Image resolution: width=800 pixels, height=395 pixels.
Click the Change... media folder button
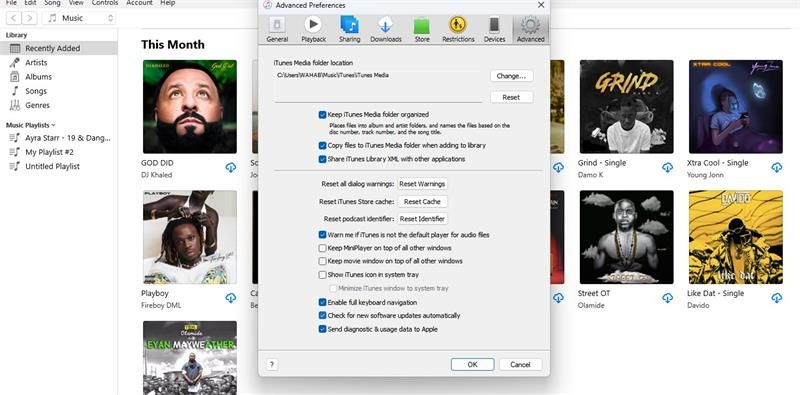pyautogui.click(x=512, y=76)
